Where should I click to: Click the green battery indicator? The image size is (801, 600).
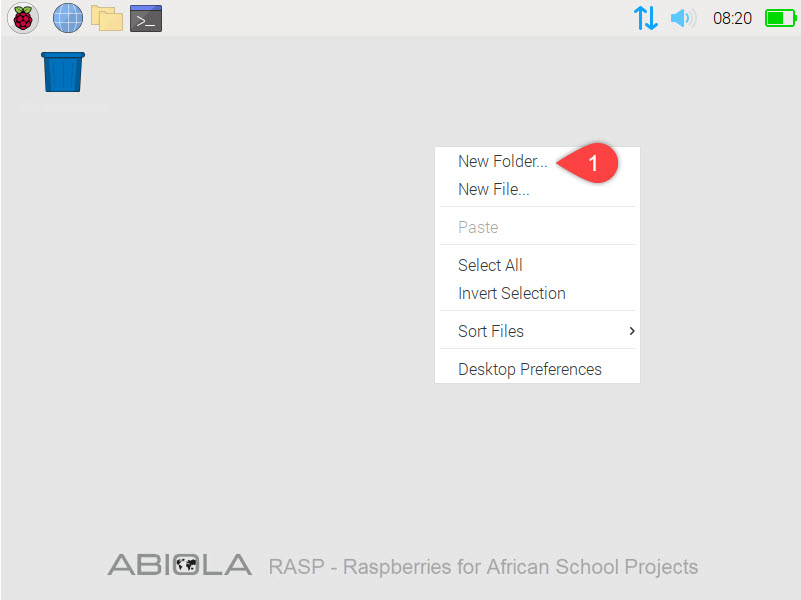pyautogui.click(x=780, y=18)
